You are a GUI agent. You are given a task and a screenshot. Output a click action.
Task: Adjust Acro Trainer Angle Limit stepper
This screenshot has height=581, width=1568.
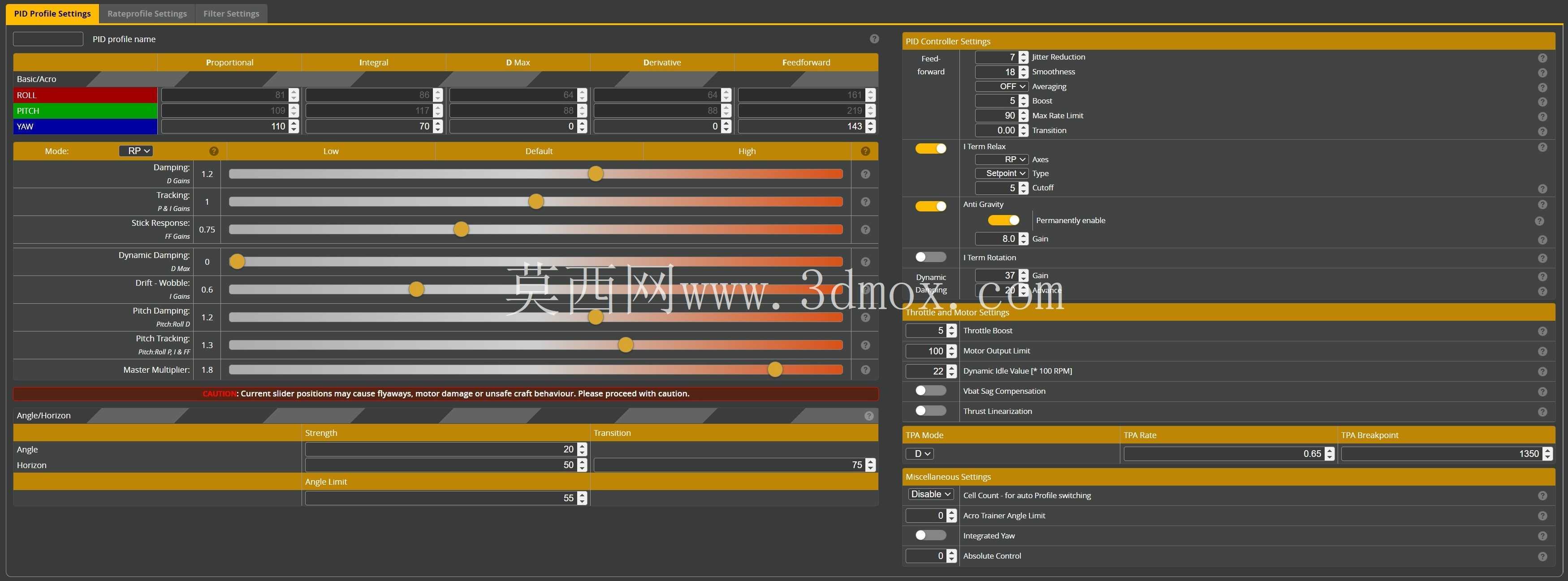click(x=951, y=516)
